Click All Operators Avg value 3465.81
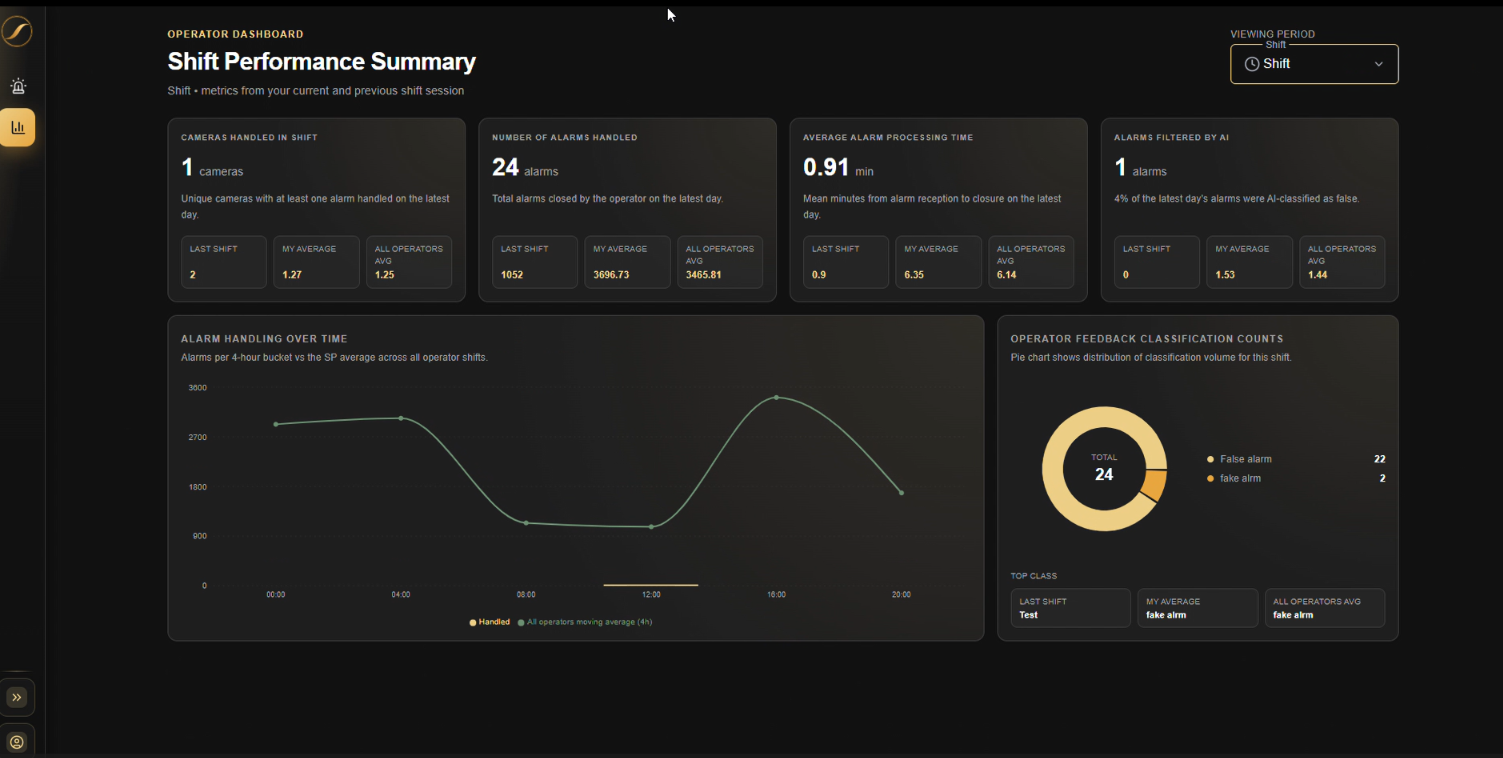 [x=703, y=274]
